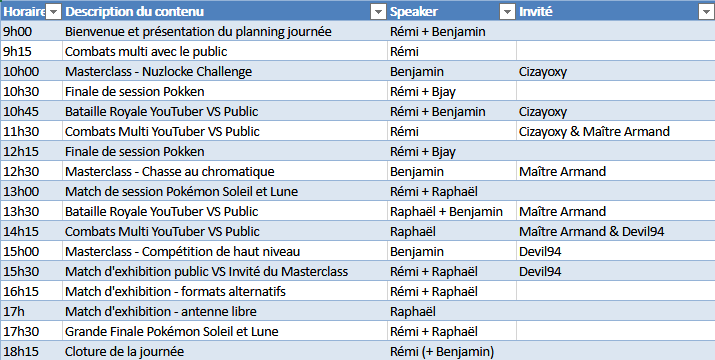Select the Compétition de haut niveau cell

pyautogui.click(x=225, y=251)
